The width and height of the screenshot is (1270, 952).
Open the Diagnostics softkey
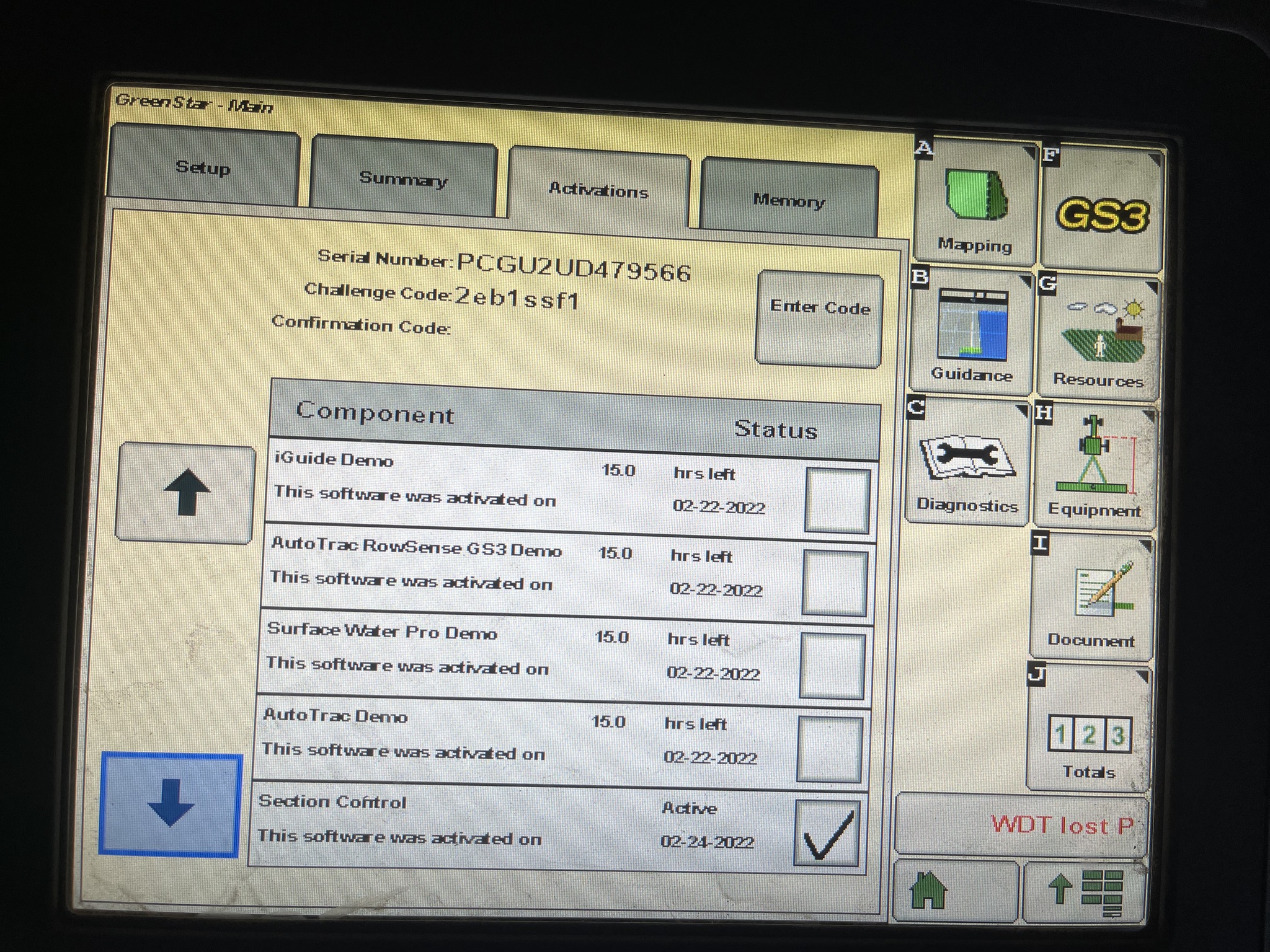click(967, 462)
